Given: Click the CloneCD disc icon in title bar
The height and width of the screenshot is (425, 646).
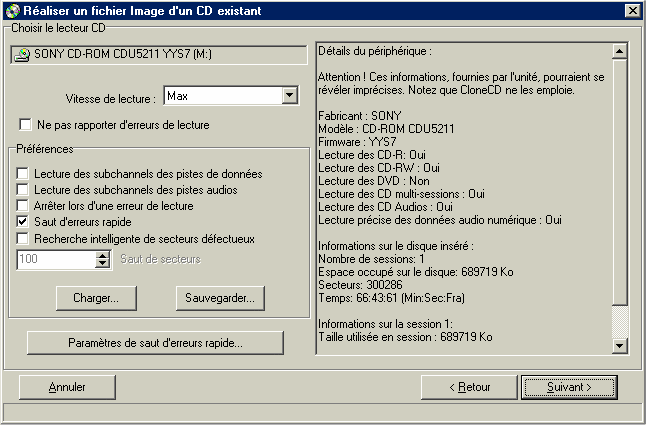Looking at the screenshot, I should (x=13, y=10).
